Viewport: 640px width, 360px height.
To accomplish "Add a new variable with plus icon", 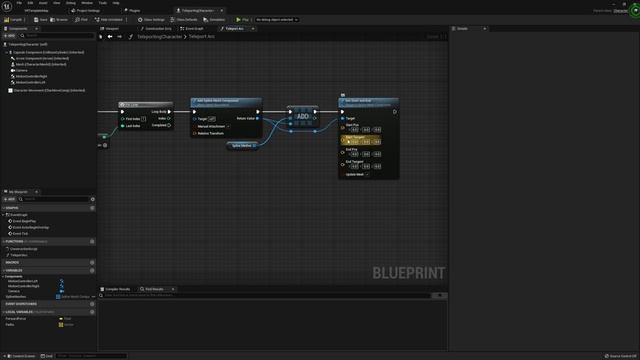I will pyautogui.click(x=92, y=270).
